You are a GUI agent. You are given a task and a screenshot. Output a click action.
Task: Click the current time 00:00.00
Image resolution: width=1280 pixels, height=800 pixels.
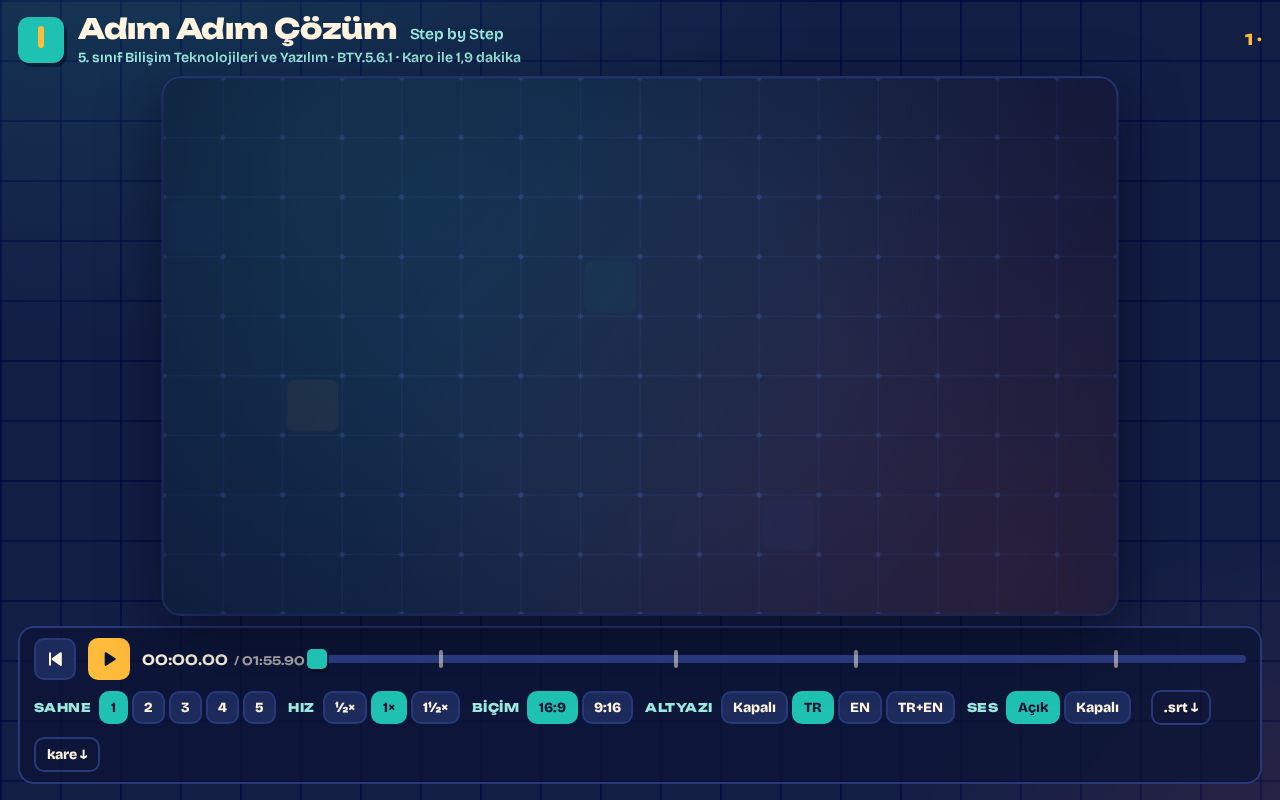click(185, 660)
